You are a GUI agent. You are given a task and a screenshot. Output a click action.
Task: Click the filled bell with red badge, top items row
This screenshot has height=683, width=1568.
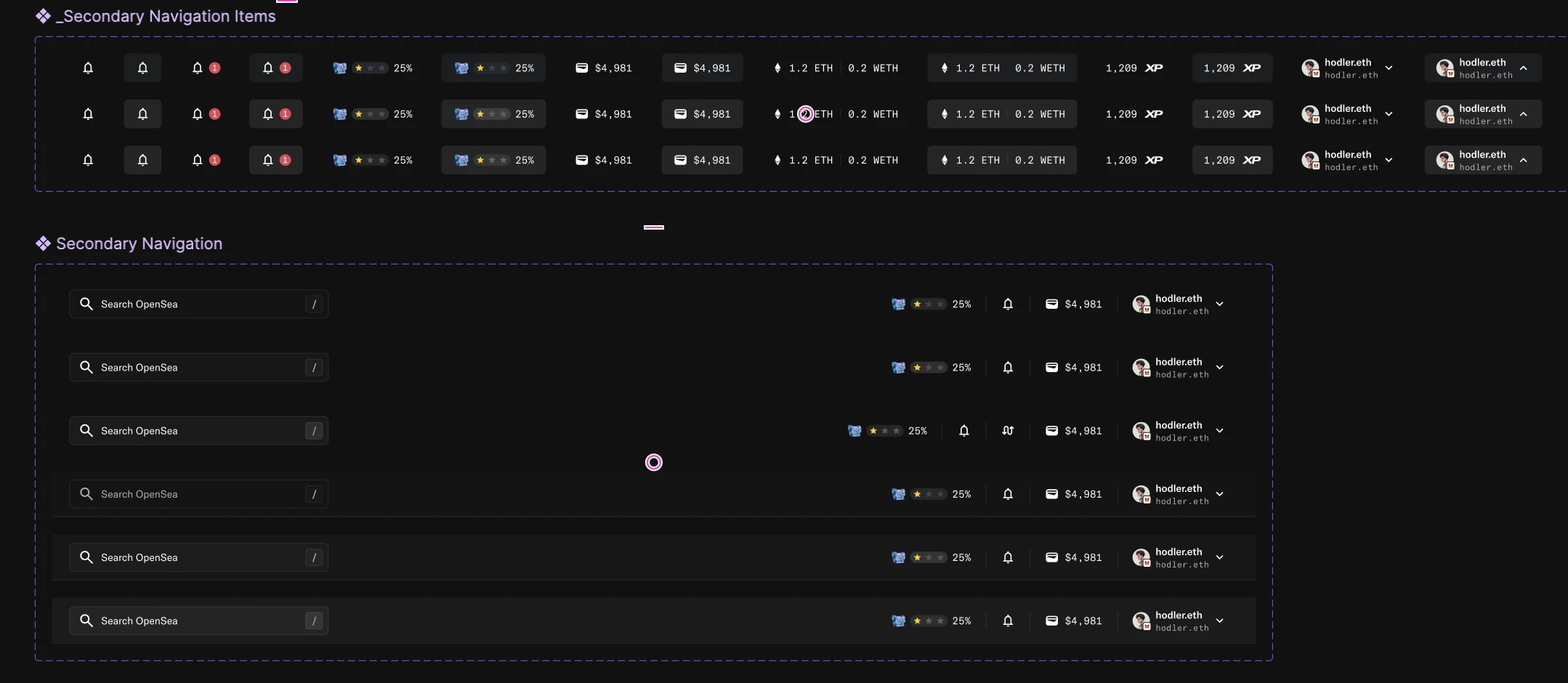(x=276, y=68)
